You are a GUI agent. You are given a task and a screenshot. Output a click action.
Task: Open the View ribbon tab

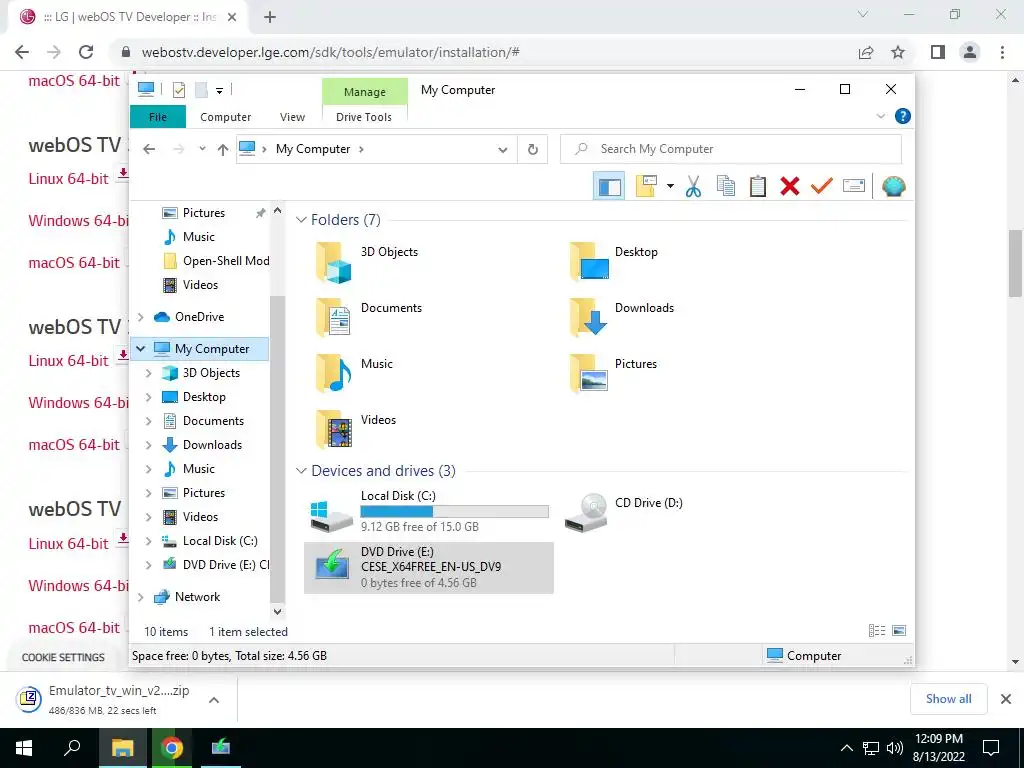click(292, 117)
